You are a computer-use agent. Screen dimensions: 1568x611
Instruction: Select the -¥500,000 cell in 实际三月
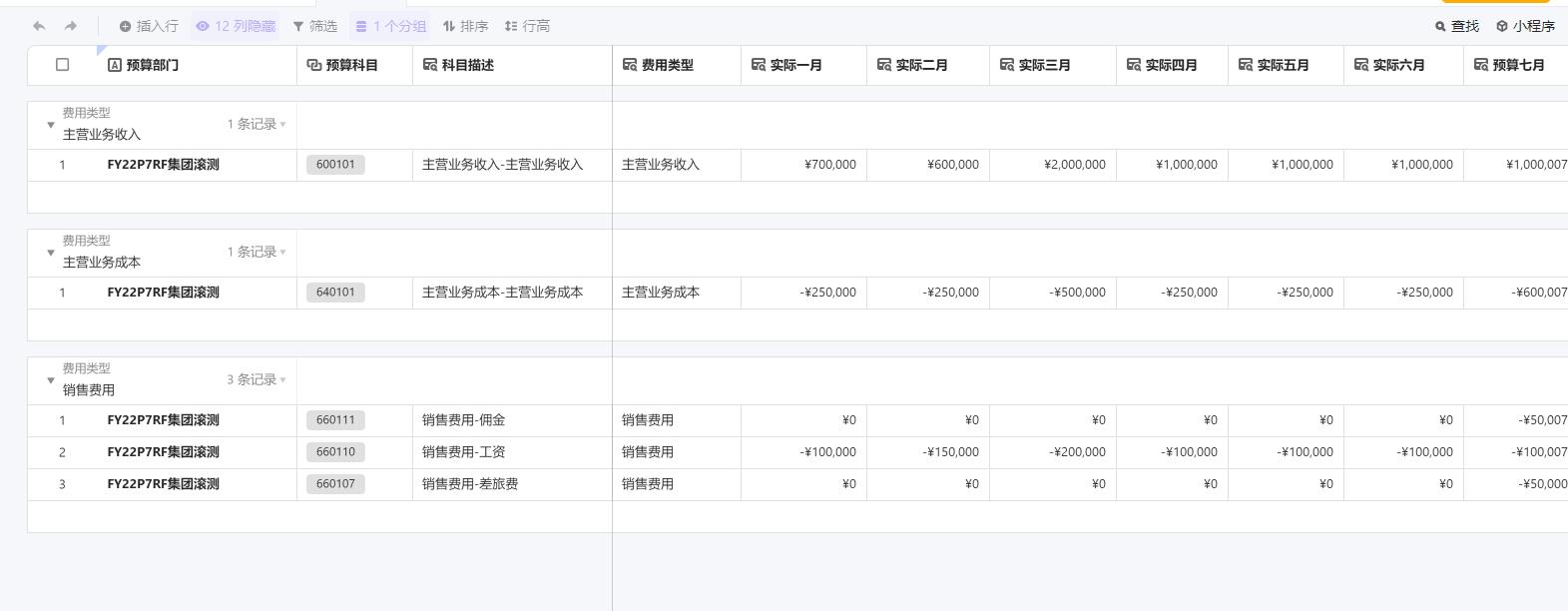point(1053,293)
